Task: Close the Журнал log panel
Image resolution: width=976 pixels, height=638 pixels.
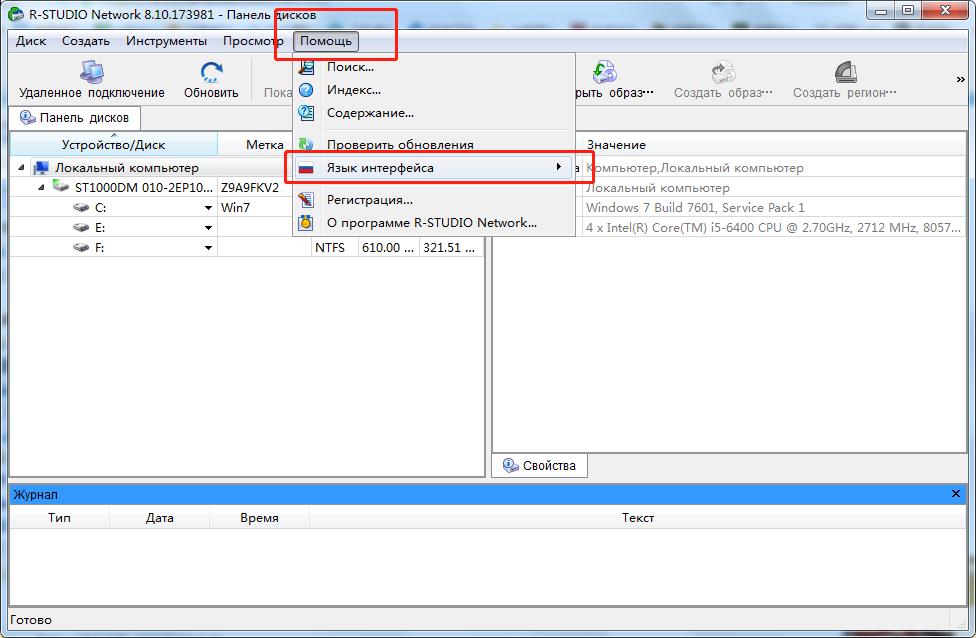Action: 956,494
